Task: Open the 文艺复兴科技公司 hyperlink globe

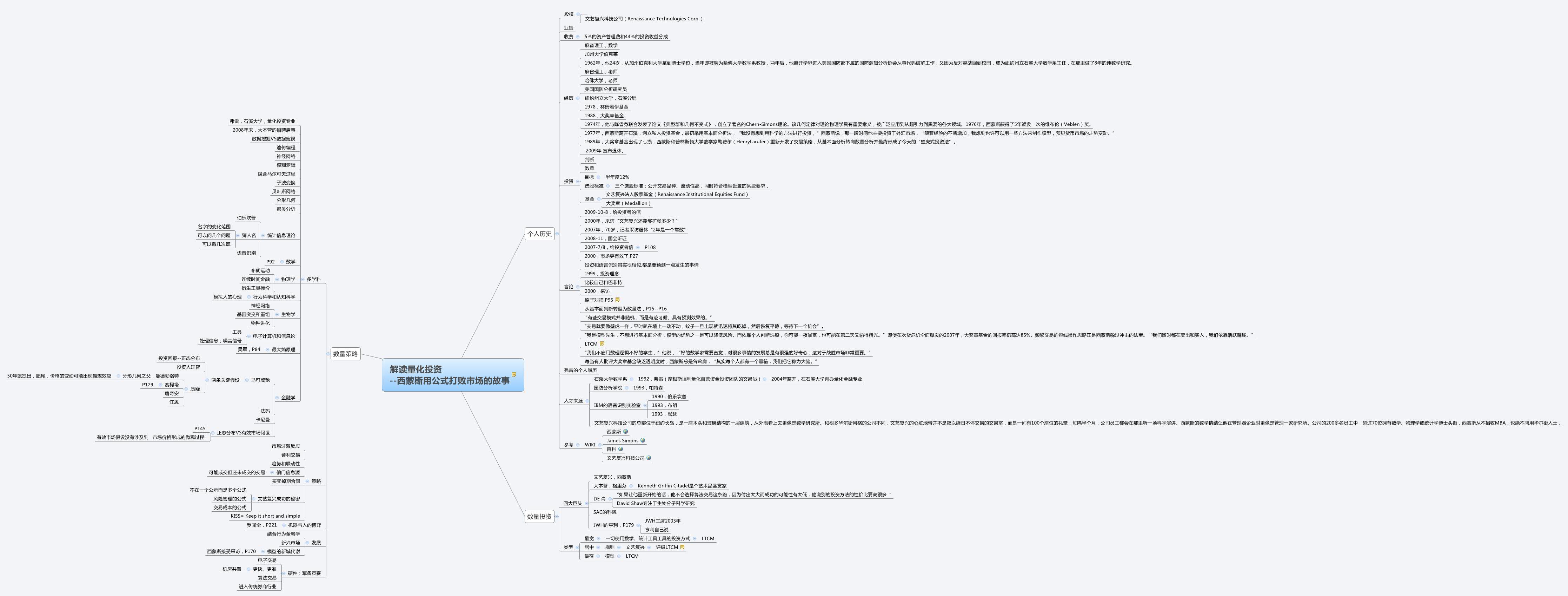Action: pos(648,458)
